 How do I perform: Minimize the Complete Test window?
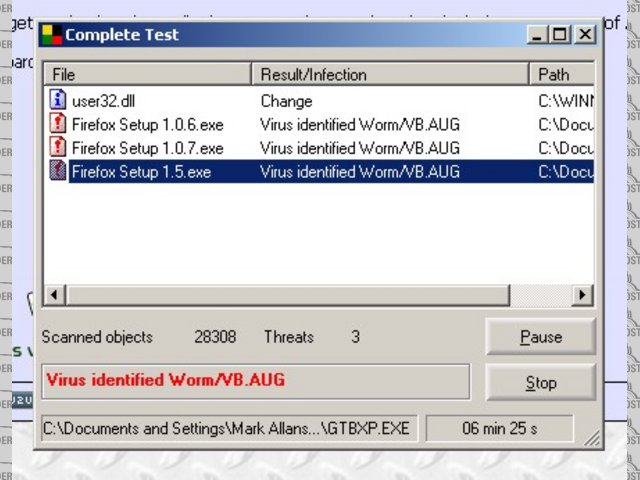click(538, 35)
